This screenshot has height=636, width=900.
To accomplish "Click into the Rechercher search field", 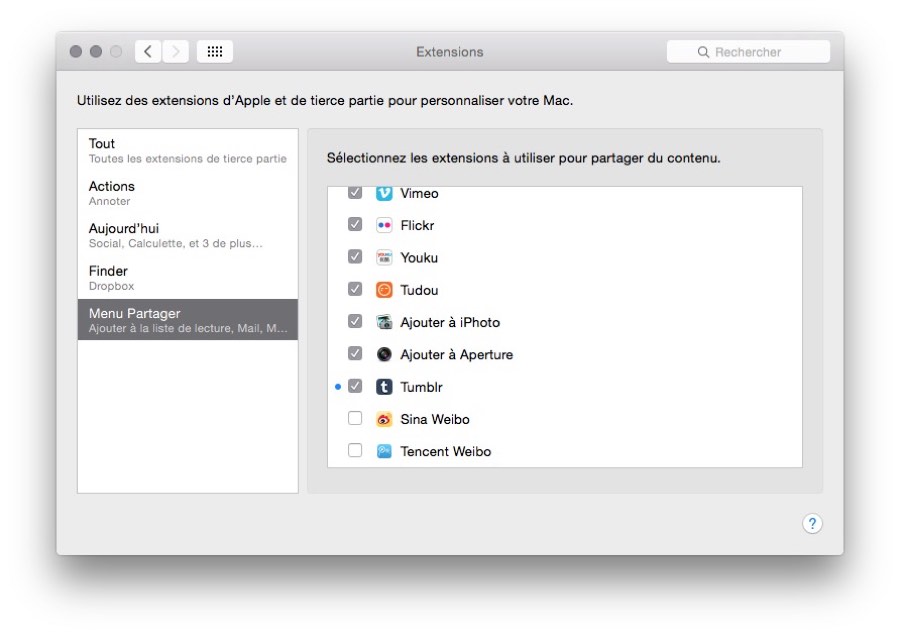I will [748, 52].
